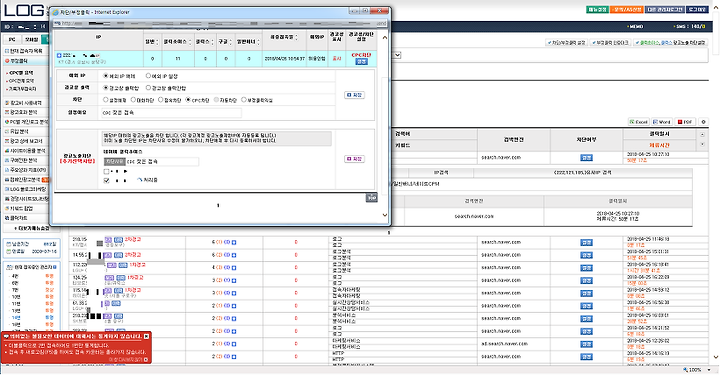The height and width of the screenshot is (375, 720).
Task: Click the 로그아웃 button at top right
Action: tap(698, 9)
